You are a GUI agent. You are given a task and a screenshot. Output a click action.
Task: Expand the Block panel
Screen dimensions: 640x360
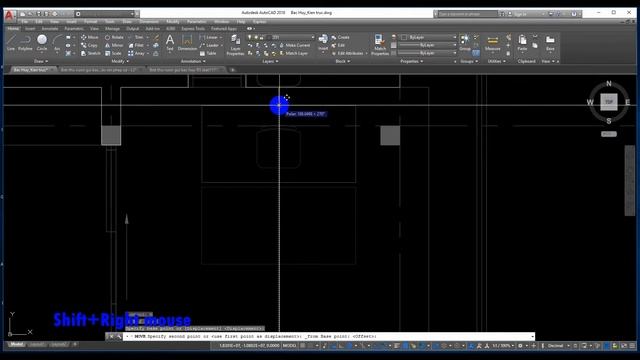[342, 61]
